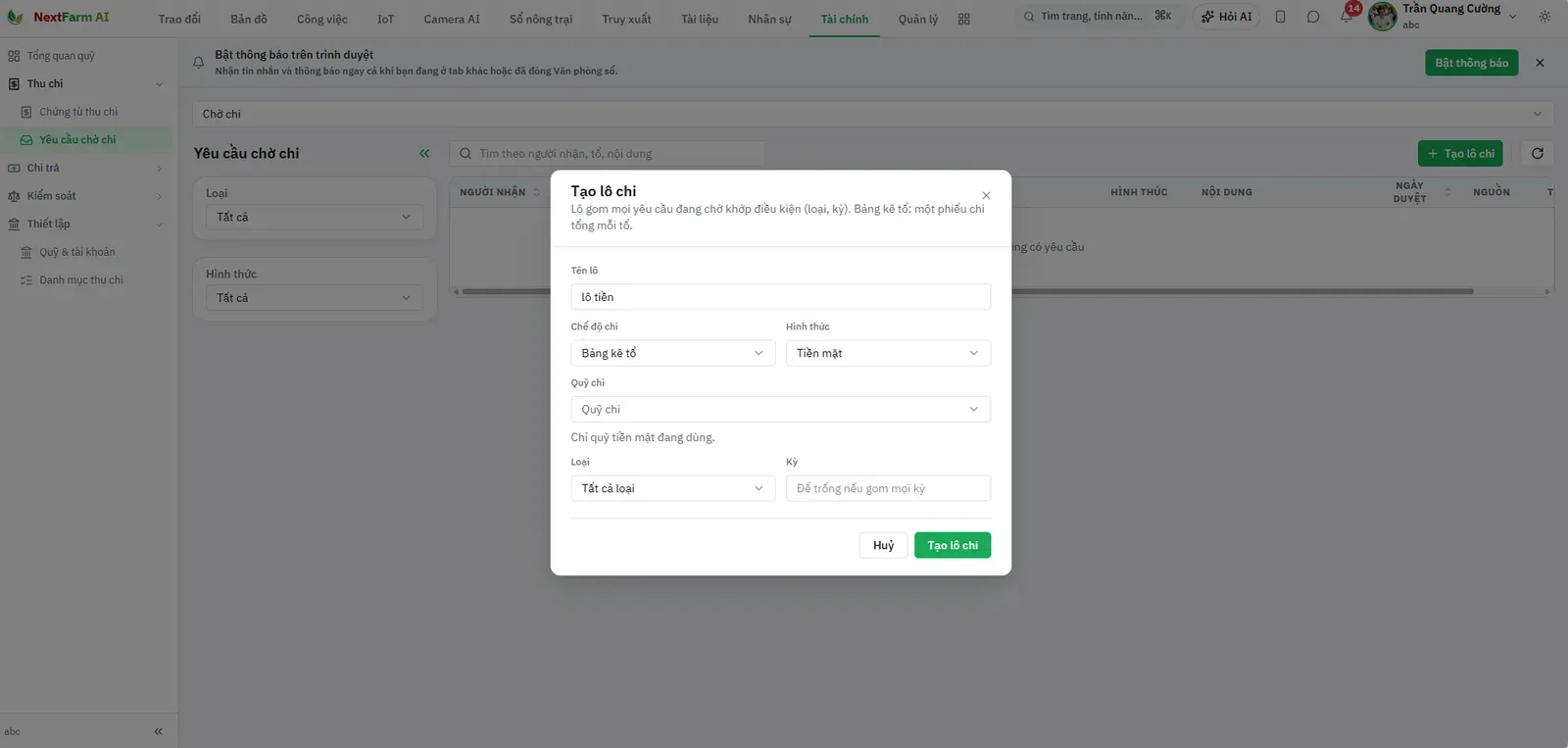The width and height of the screenshot is (1568, 748).
Task: Open Tổng quan quỹ in the sidebar
Action: [x=61, y=56]
